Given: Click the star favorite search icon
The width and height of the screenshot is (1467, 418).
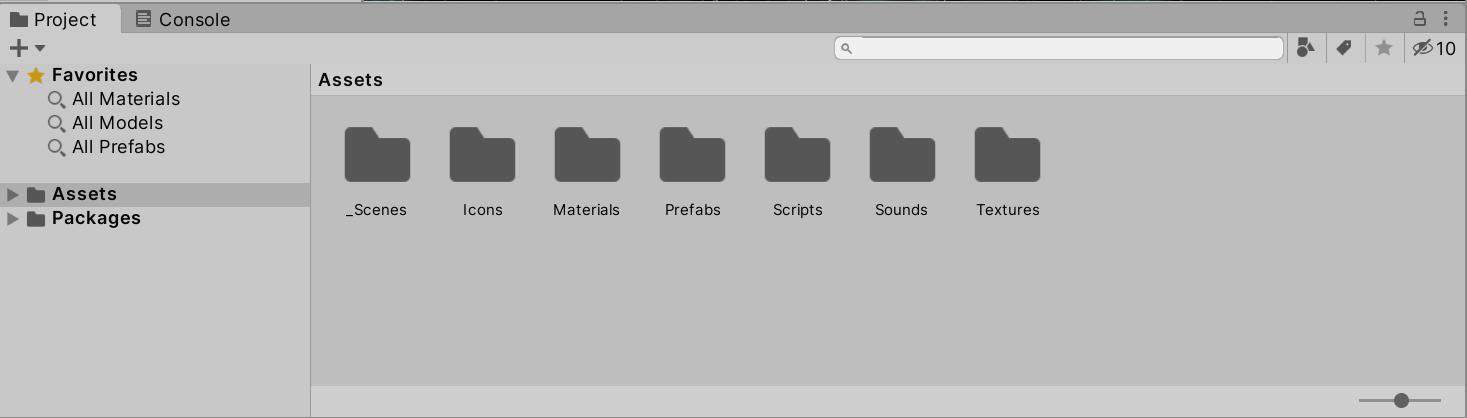Looking at the screenshot, I should click(x=1384, y=48).
